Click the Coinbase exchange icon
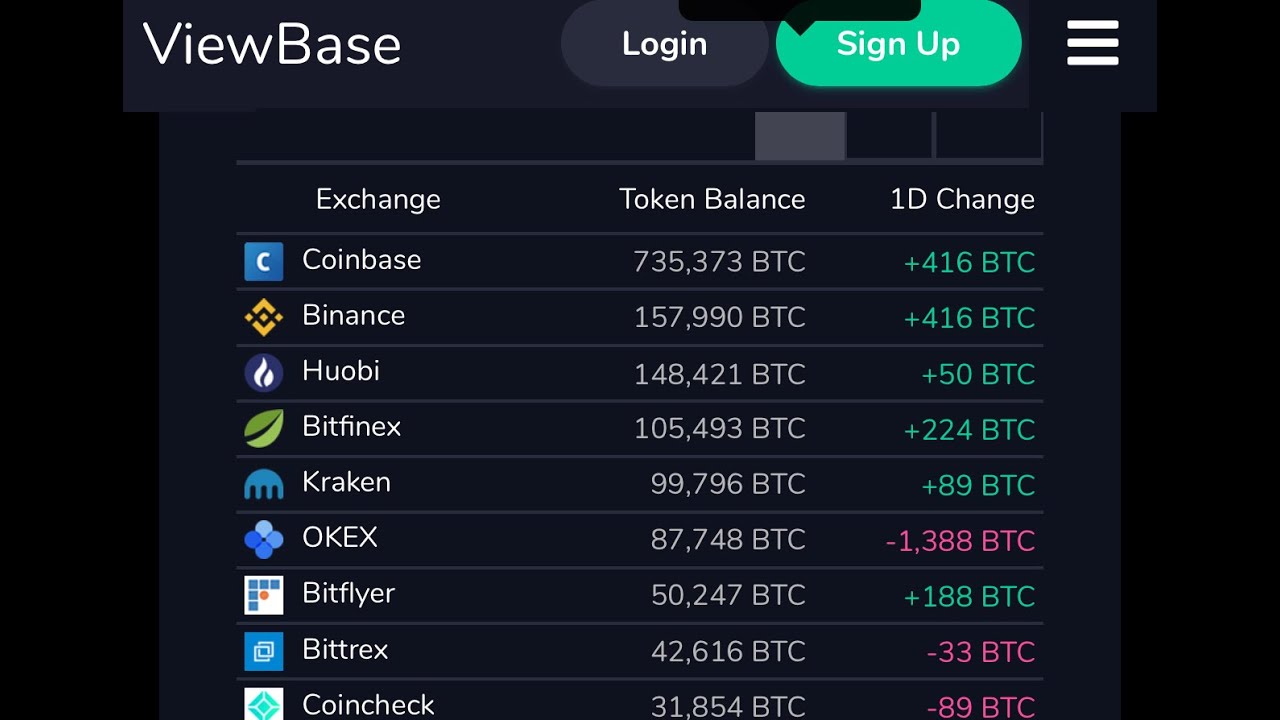Viewport: 1280px width, 720px height. [x=263, y=261]
